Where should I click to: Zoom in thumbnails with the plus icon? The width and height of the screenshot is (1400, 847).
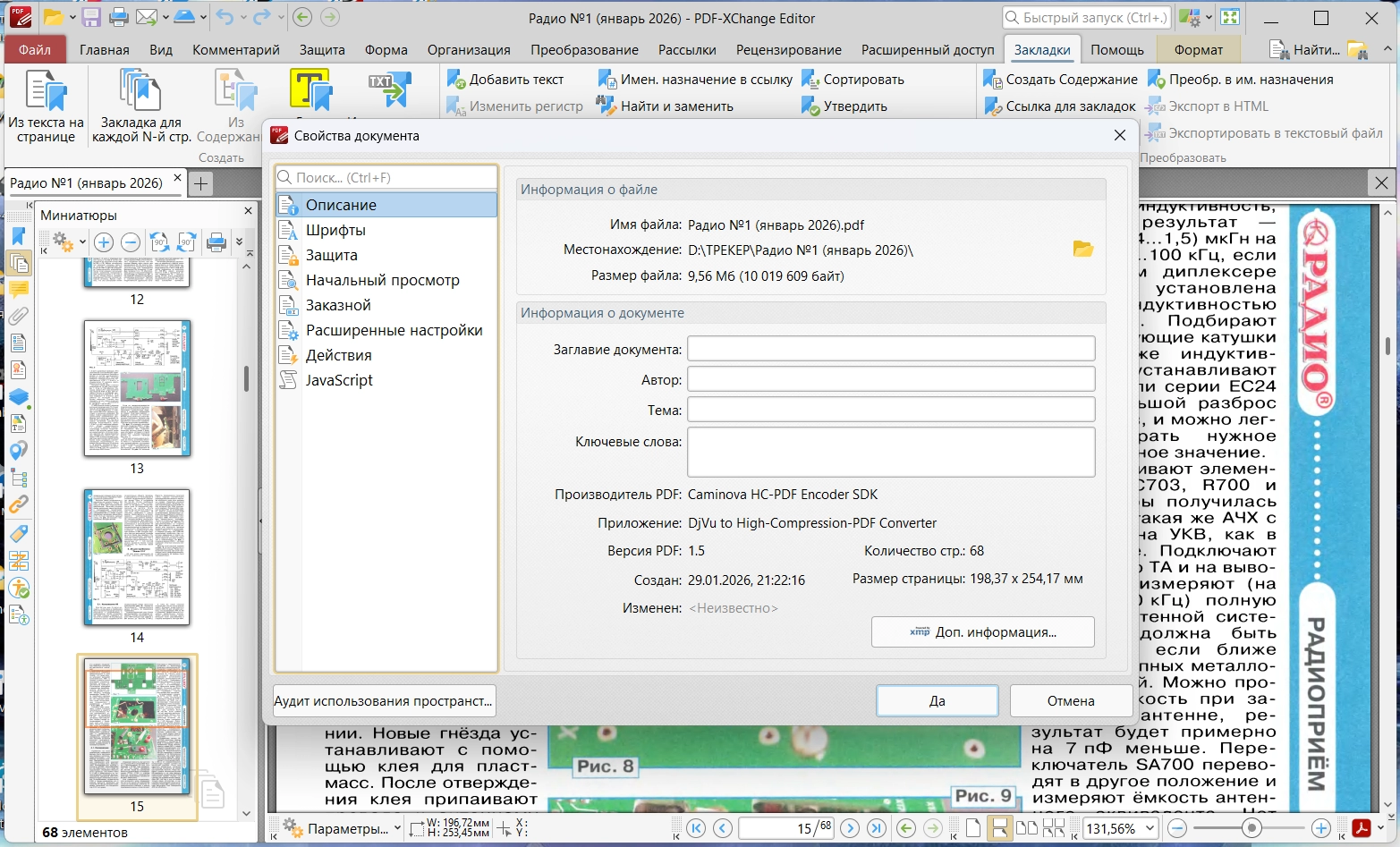coord(104,242)
